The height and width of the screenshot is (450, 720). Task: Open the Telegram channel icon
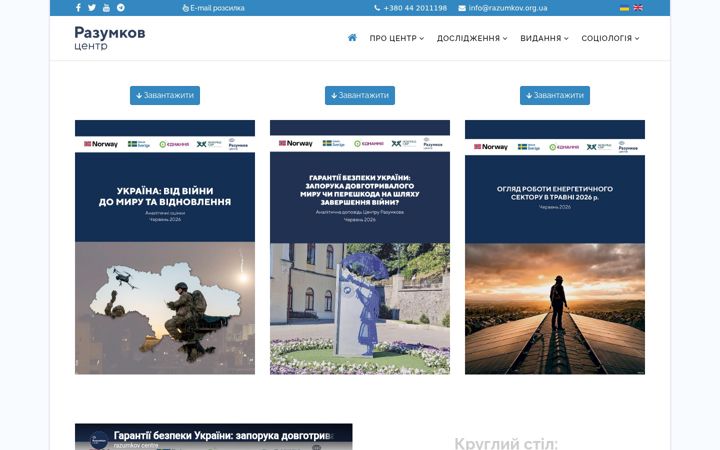tap(121, 8)
